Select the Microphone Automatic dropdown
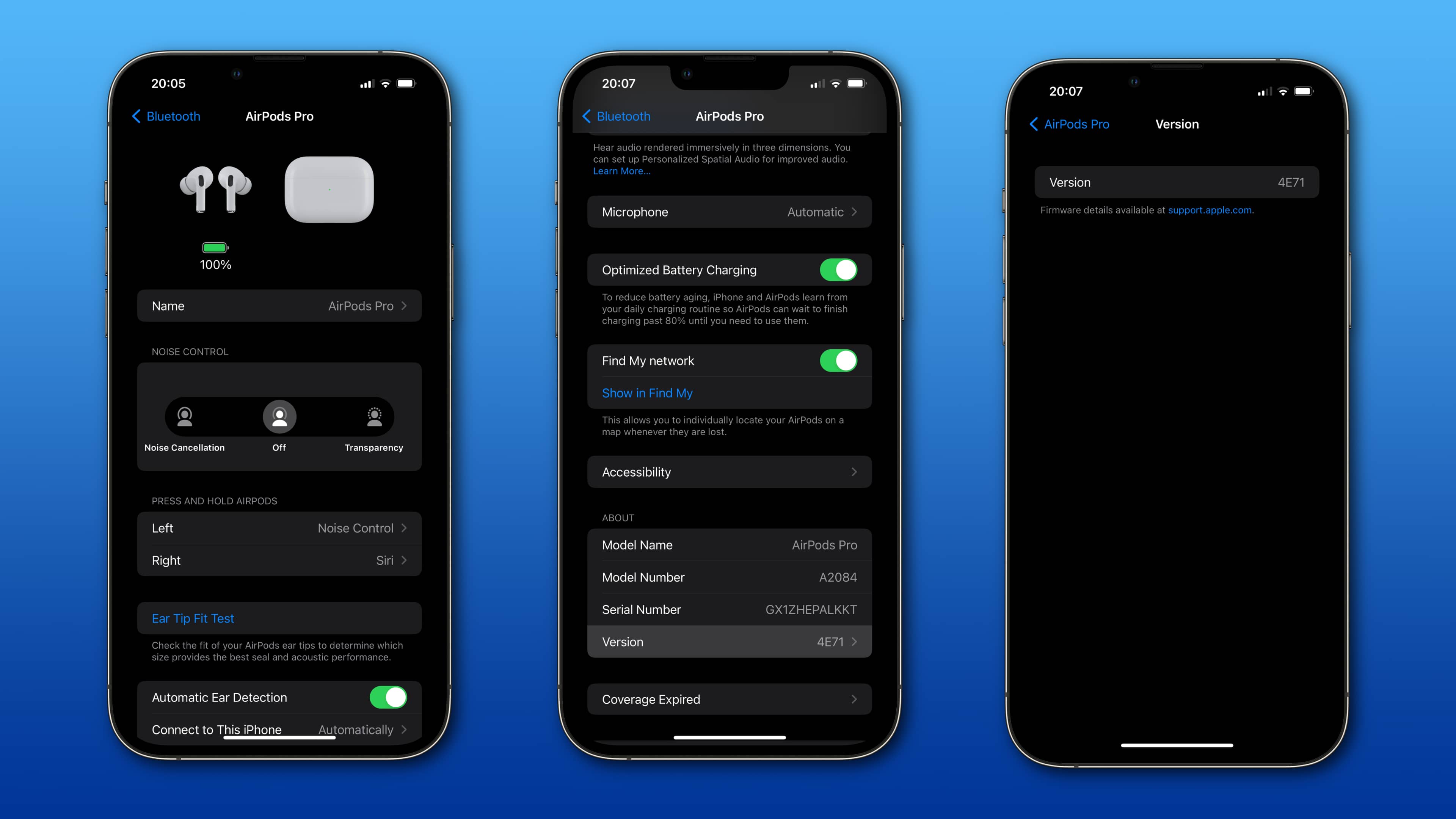The width and height of the screenshot is (1456, 819). [728, 211]
